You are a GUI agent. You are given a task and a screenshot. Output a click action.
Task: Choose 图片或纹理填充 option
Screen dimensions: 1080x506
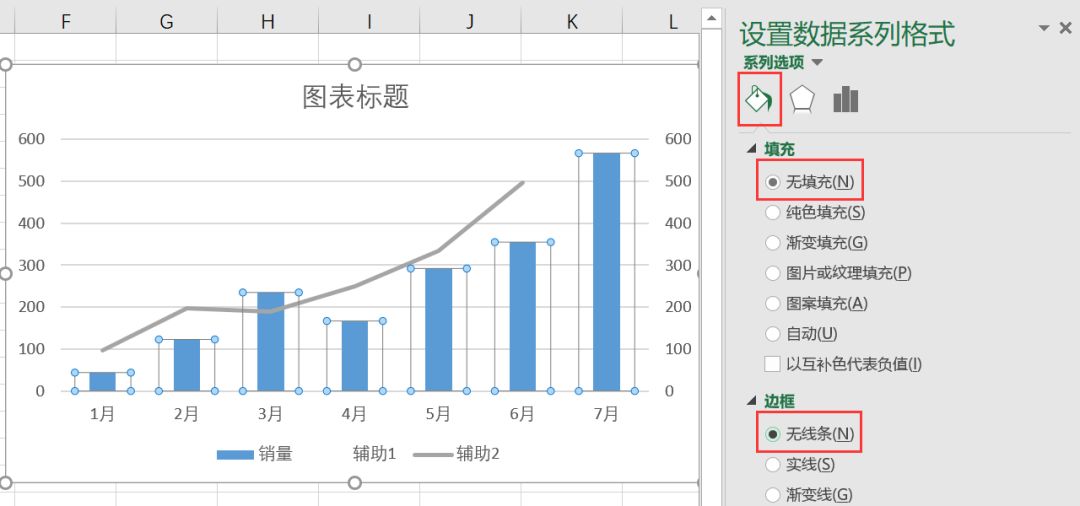pyautogui.click(x=773, y=273)
